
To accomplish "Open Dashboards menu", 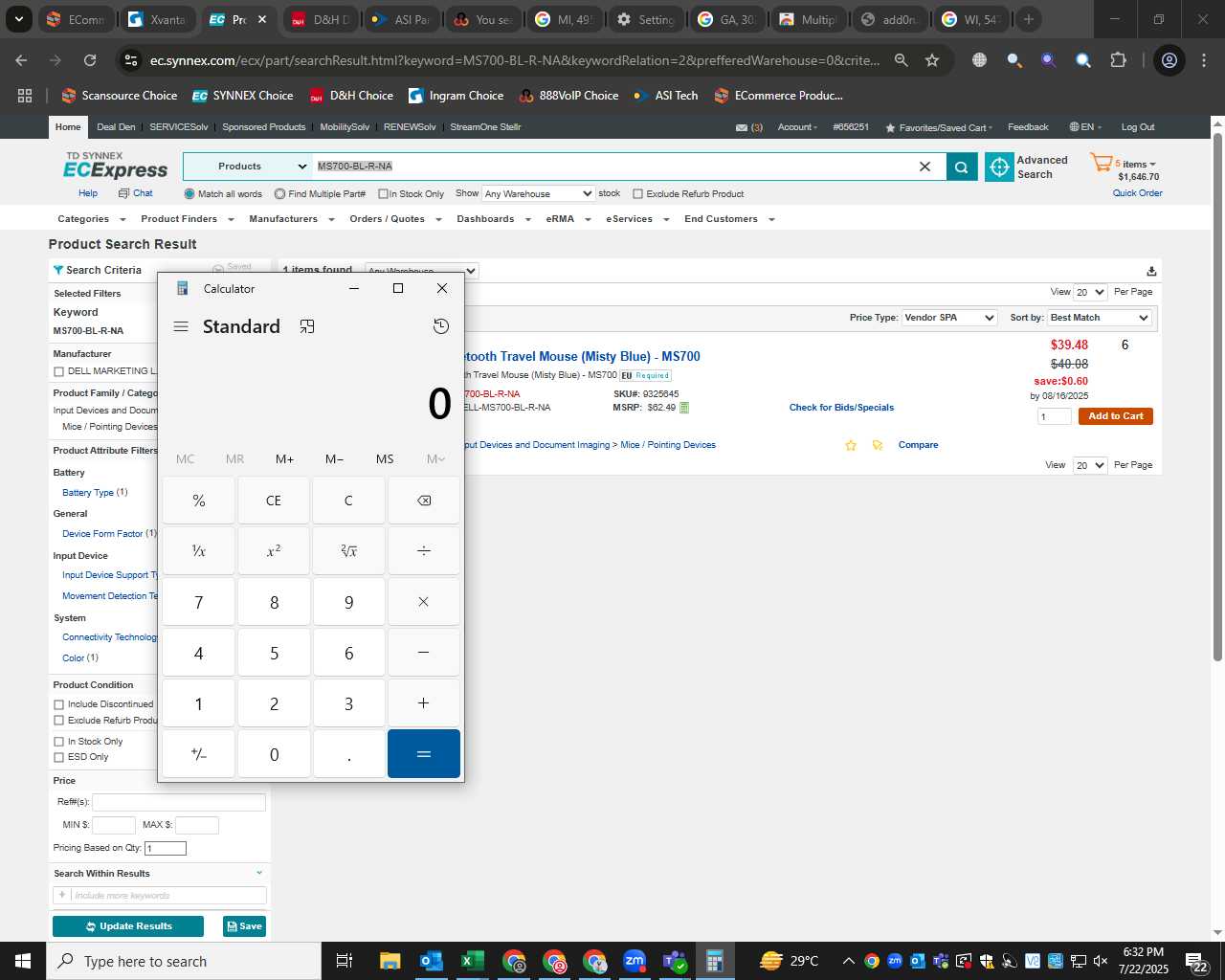I will pos(493,219).
